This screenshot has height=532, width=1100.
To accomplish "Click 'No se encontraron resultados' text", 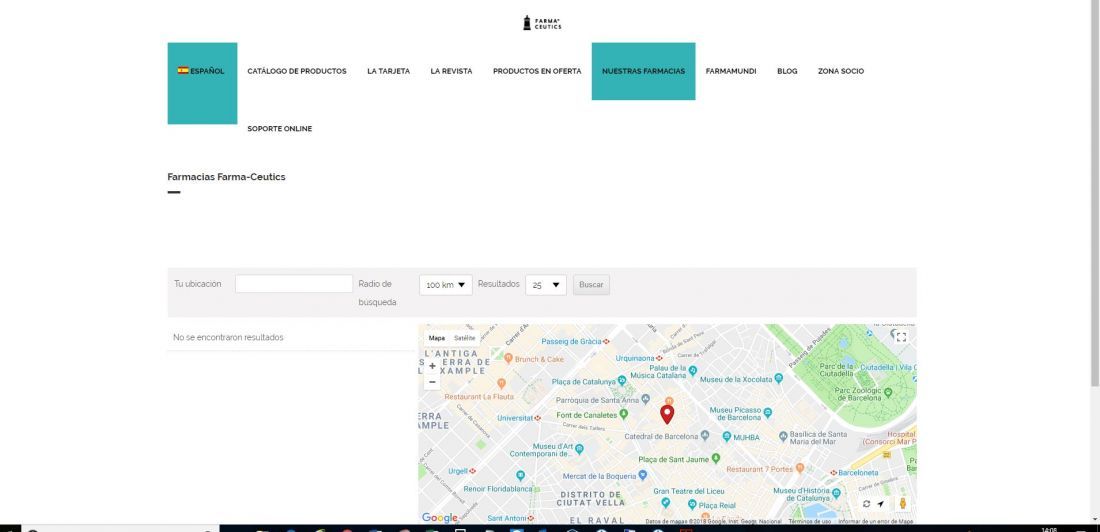I will [x=228, y=338].
